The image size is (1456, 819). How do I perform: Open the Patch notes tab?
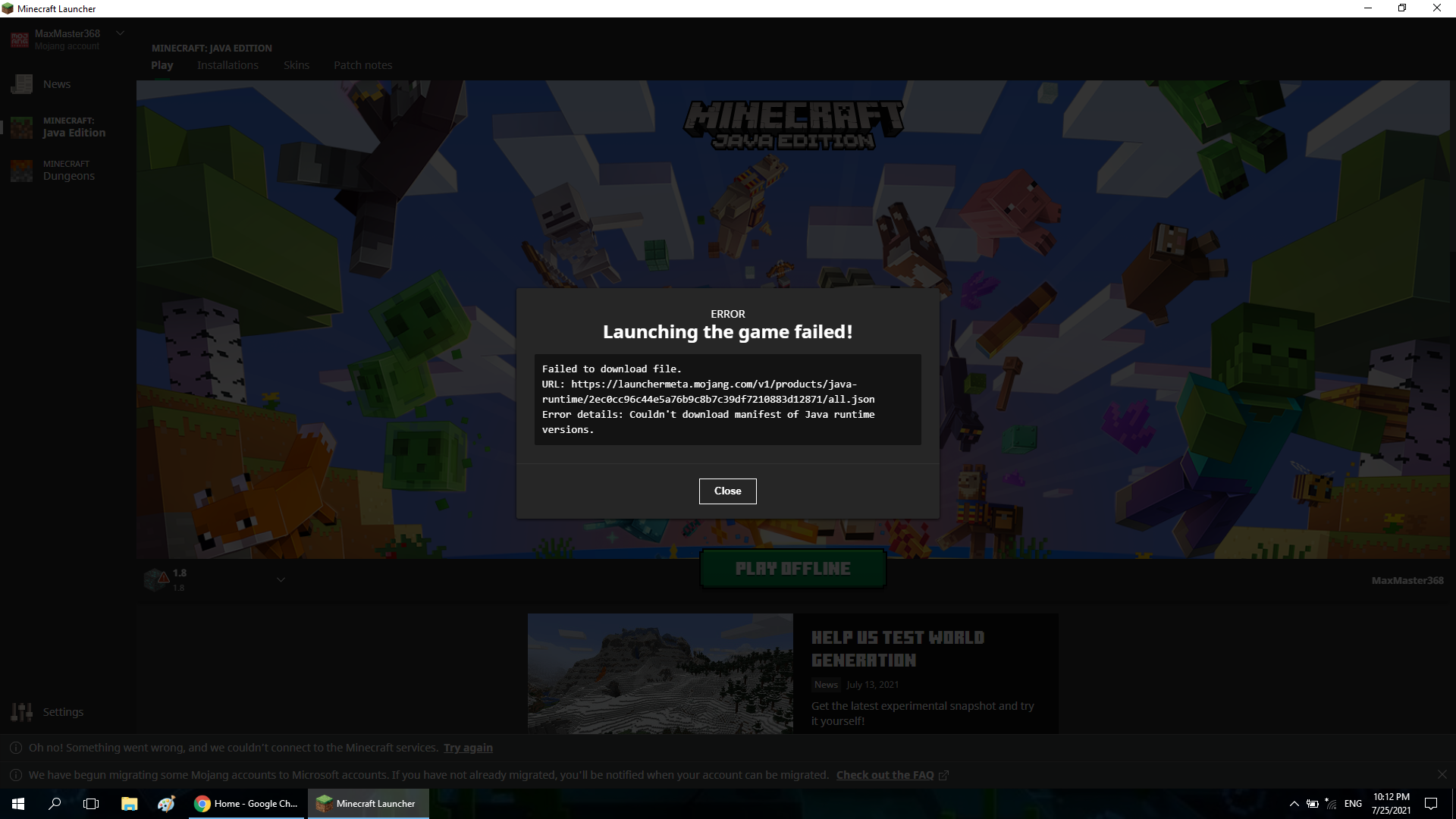pos(362,65)
